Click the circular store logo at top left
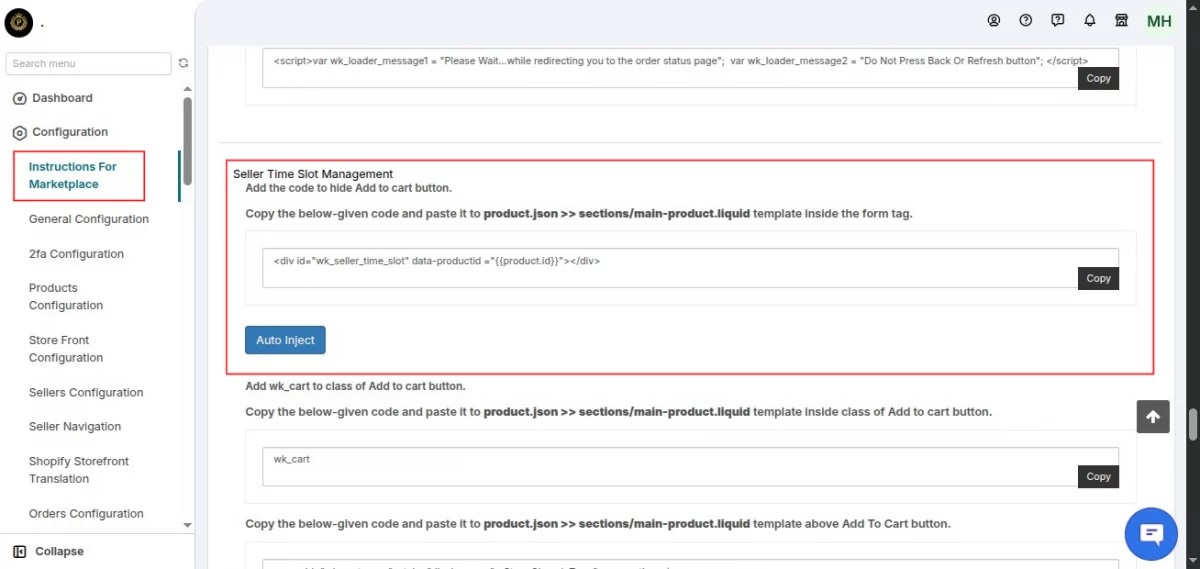The image size is (1200, 569). pos(19,22)
